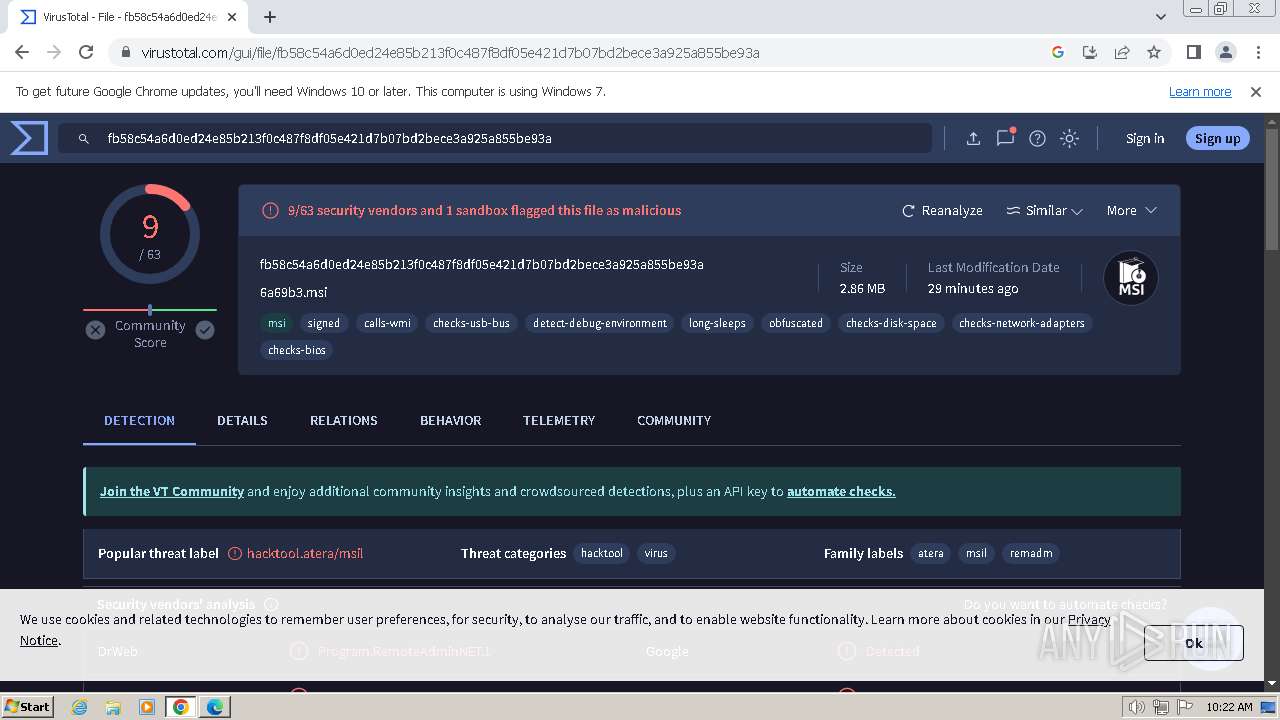
Task: Click the msi tag
Action: pos(277,323)
